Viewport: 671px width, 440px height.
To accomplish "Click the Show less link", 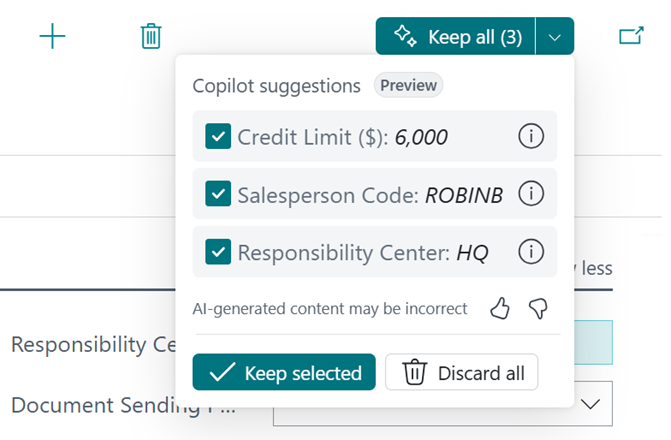I will (x=593, y=268).
